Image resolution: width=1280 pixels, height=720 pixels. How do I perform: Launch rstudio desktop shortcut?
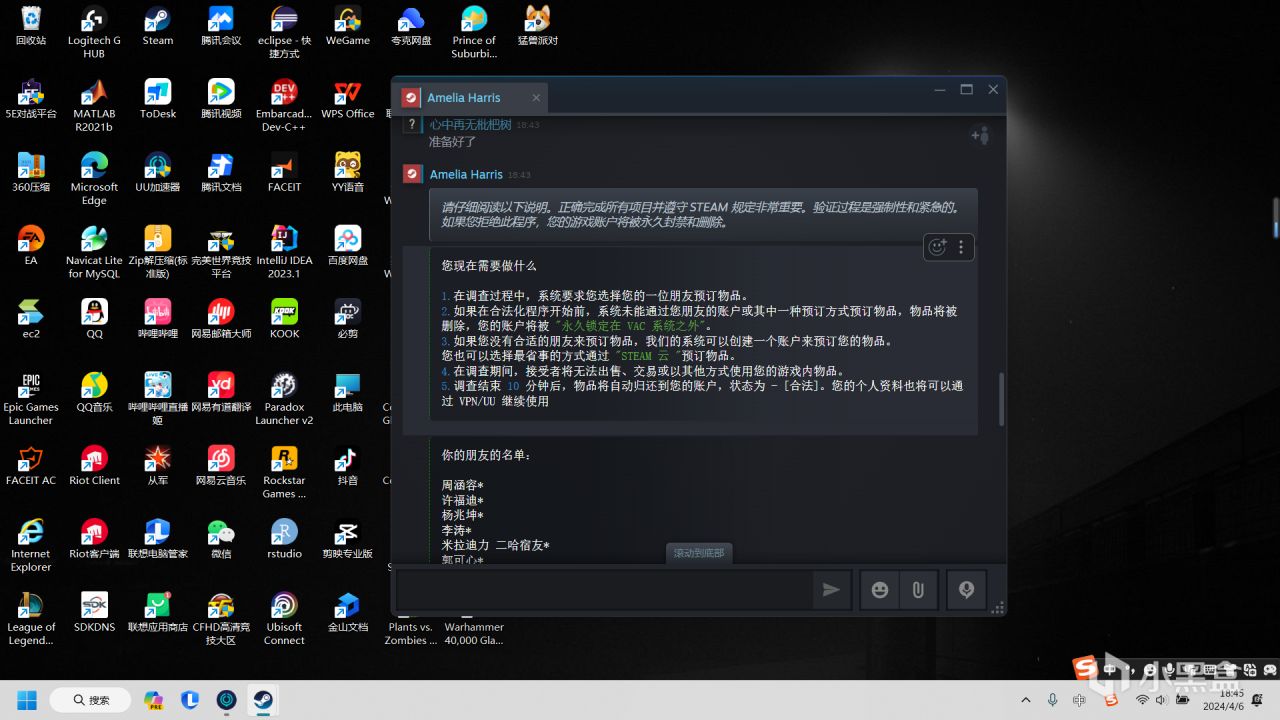pyautogui.click(x=284, y=538)
